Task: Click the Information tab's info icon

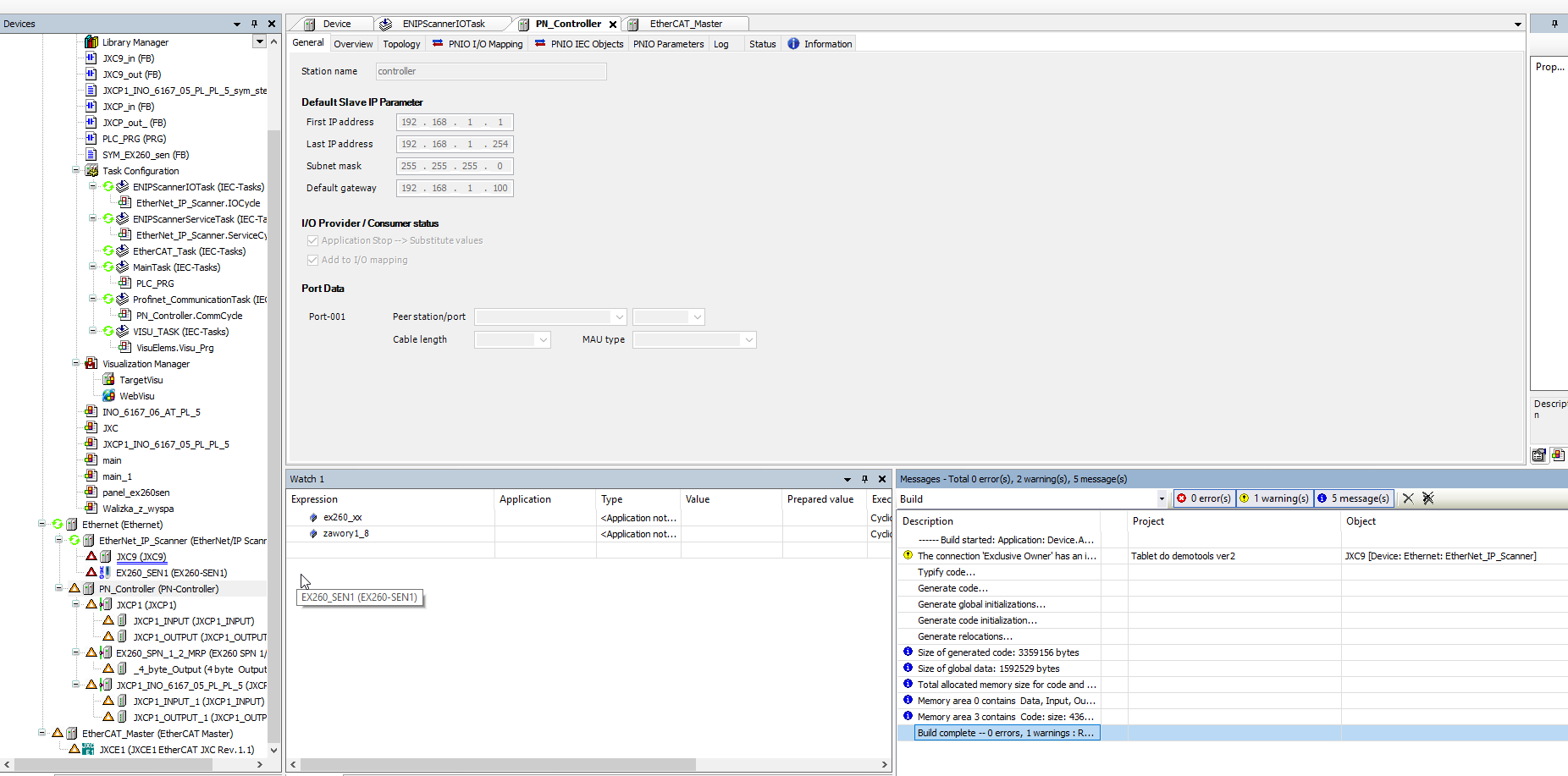Action: pyautogui.click(x=793, y=44)
